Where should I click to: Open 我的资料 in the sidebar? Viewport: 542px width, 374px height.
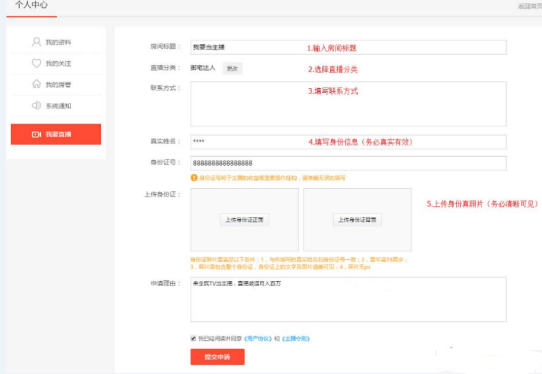(56, 42)
